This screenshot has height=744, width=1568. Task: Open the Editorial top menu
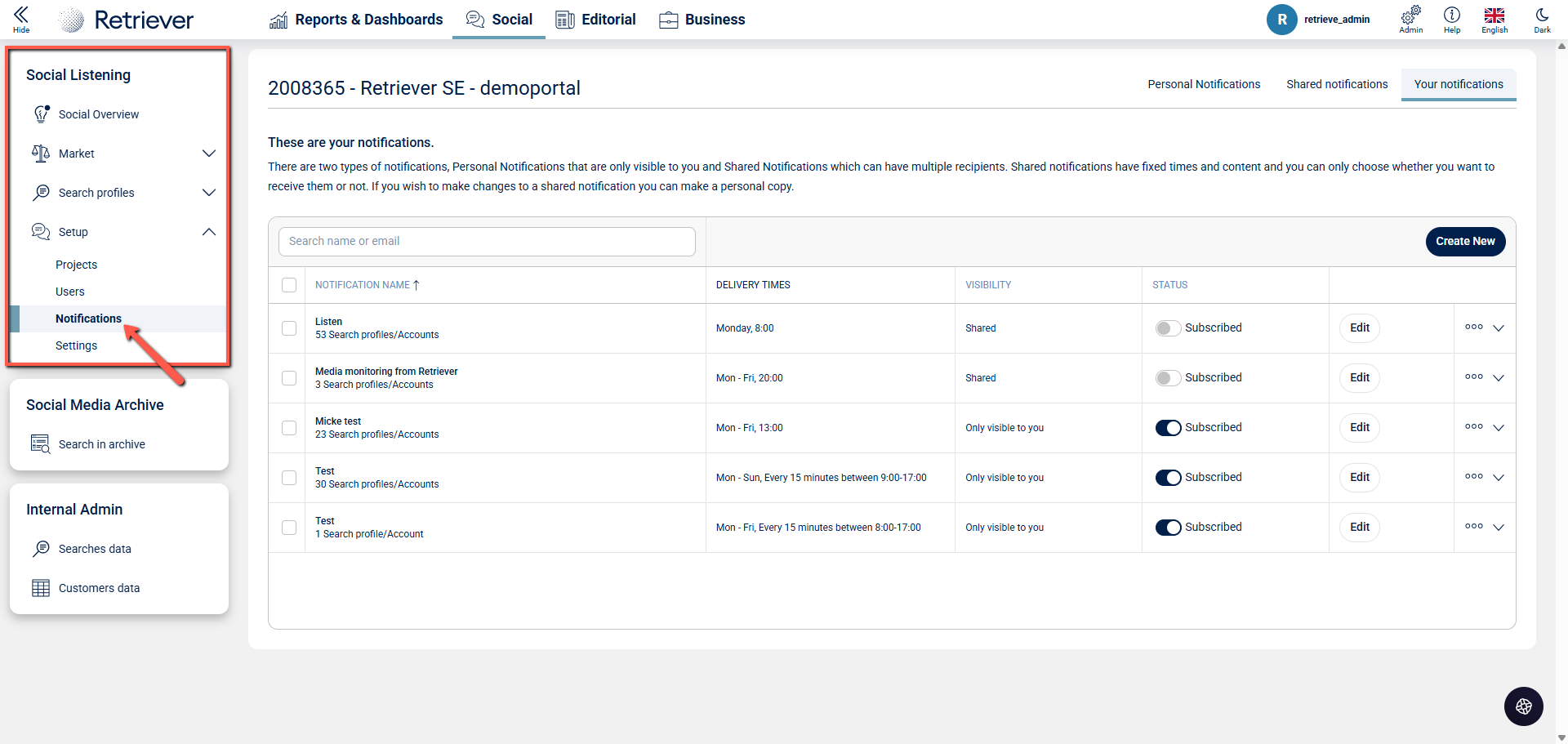coord(595,20)
